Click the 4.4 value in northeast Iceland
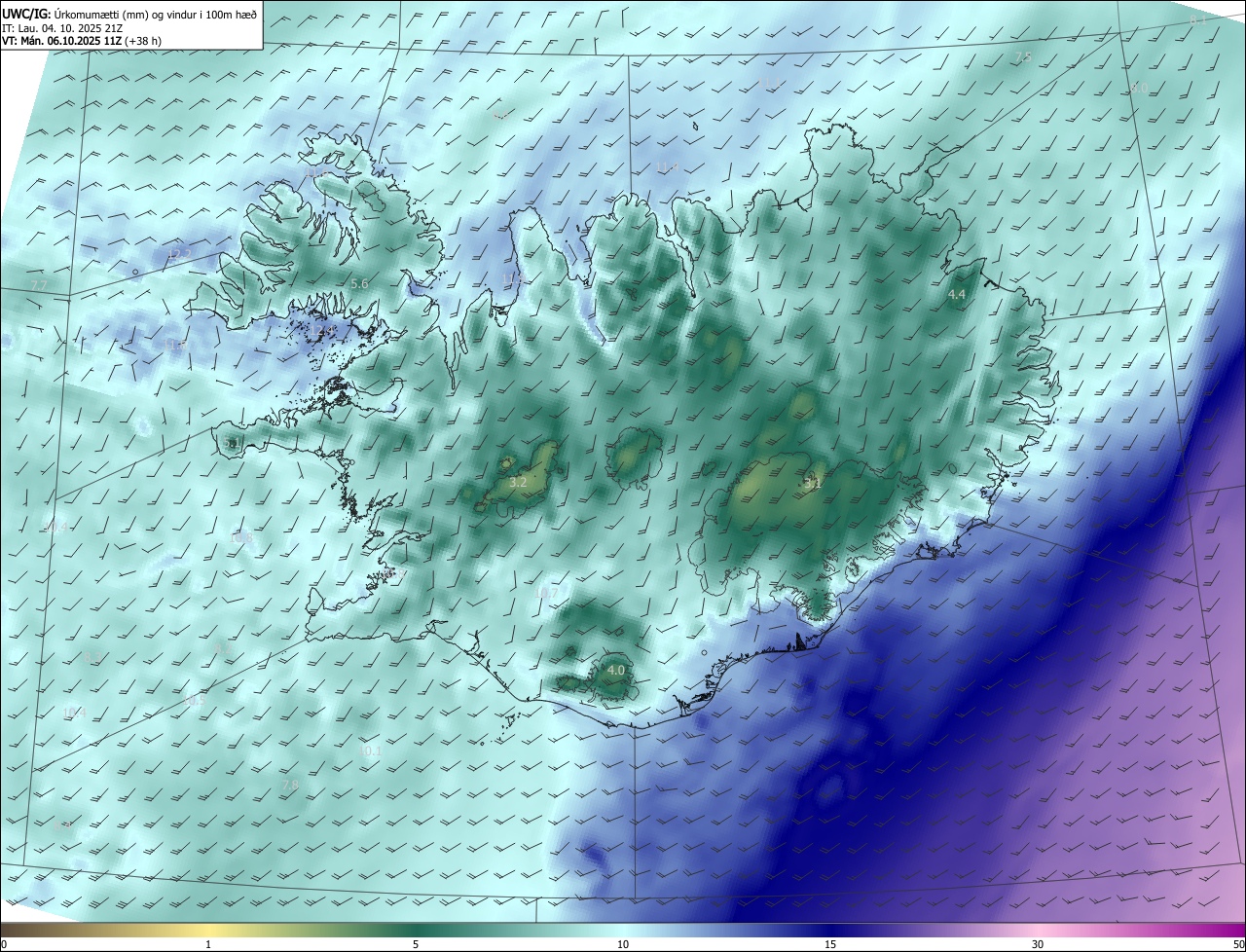This screenshot has width=1246, height=952. [957, 294]
